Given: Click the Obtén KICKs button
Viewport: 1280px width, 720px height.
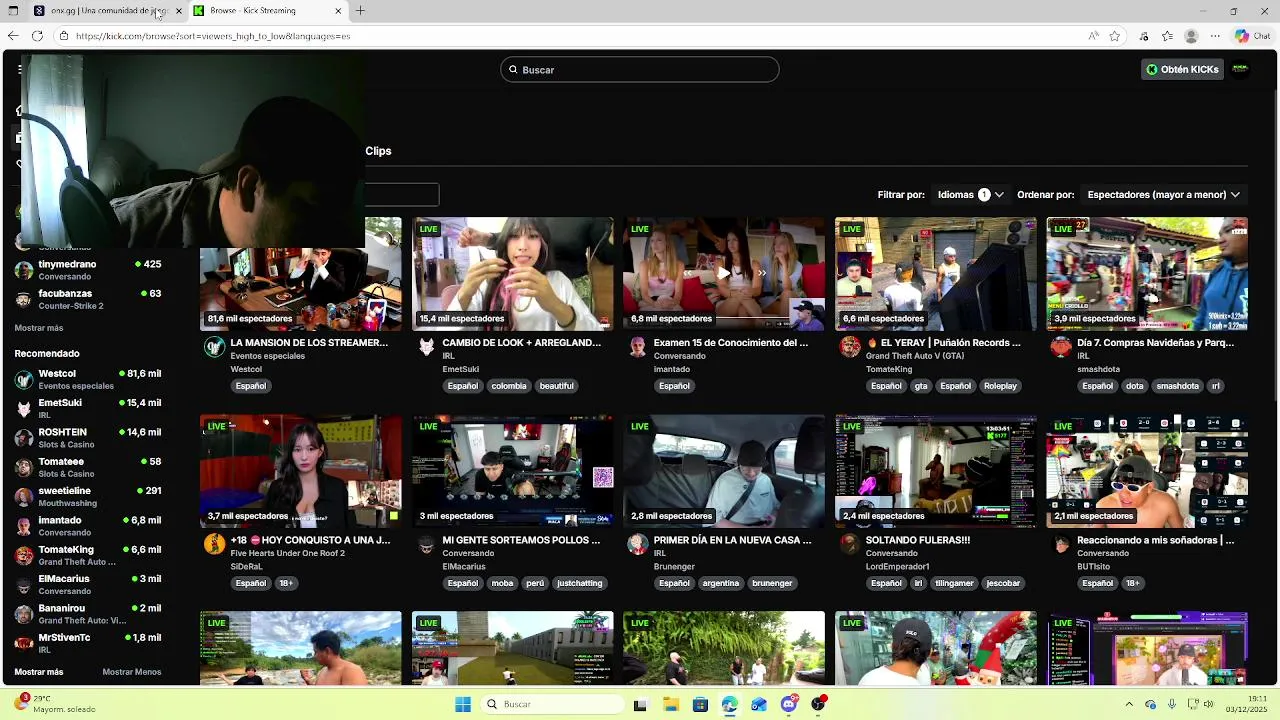Looking at the screenshot, I should [1183, 69].
